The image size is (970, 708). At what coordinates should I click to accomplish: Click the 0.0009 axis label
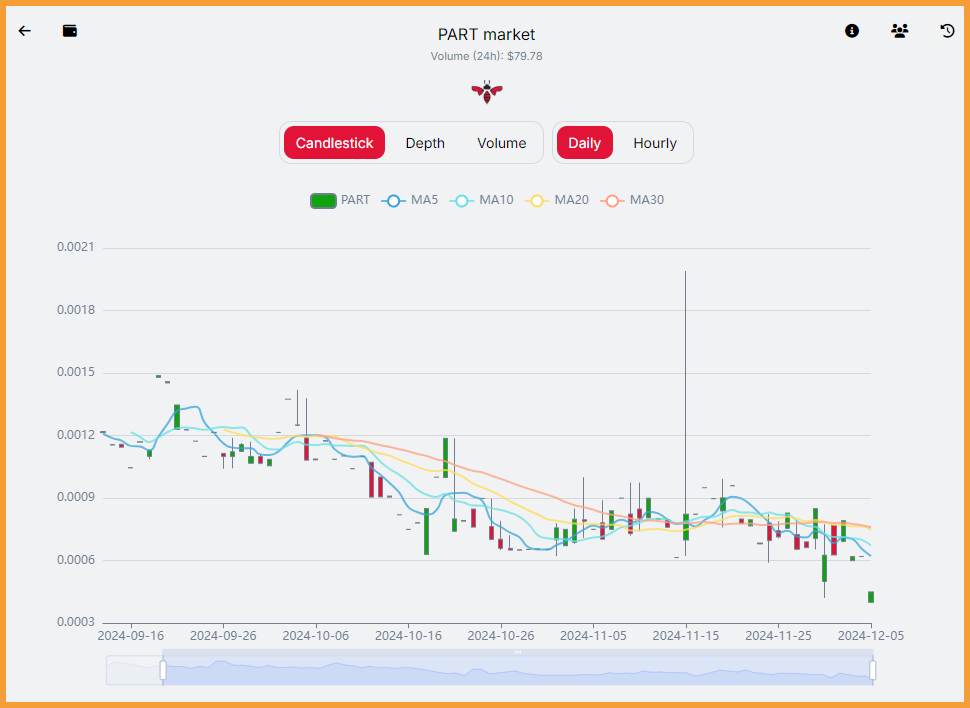pos(76,498)
